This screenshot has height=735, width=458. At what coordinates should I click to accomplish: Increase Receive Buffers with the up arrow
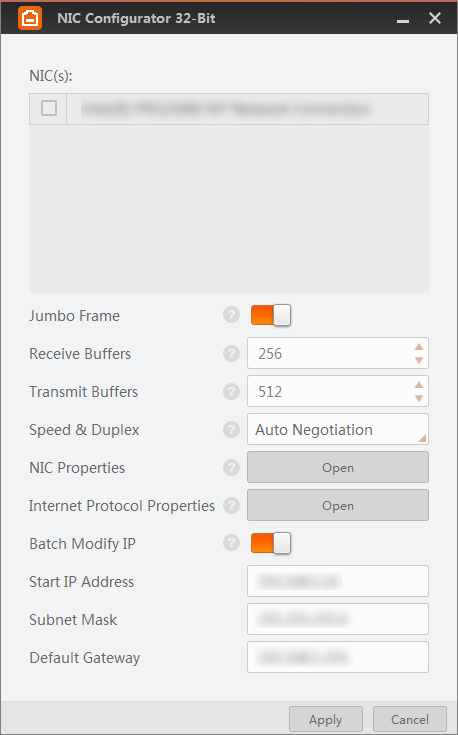tap(419, 347)
